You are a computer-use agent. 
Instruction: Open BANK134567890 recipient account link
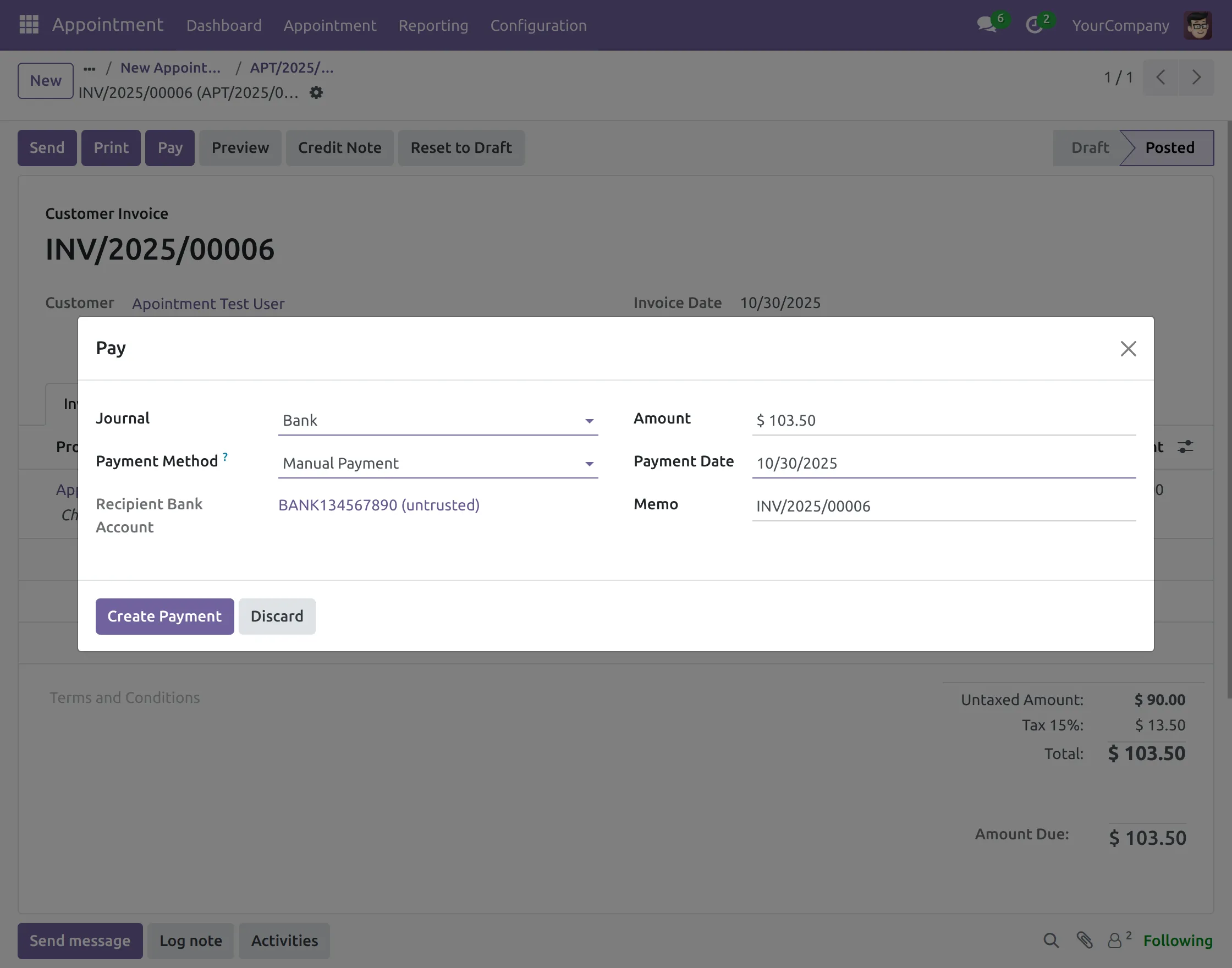[x=378, y=505]
